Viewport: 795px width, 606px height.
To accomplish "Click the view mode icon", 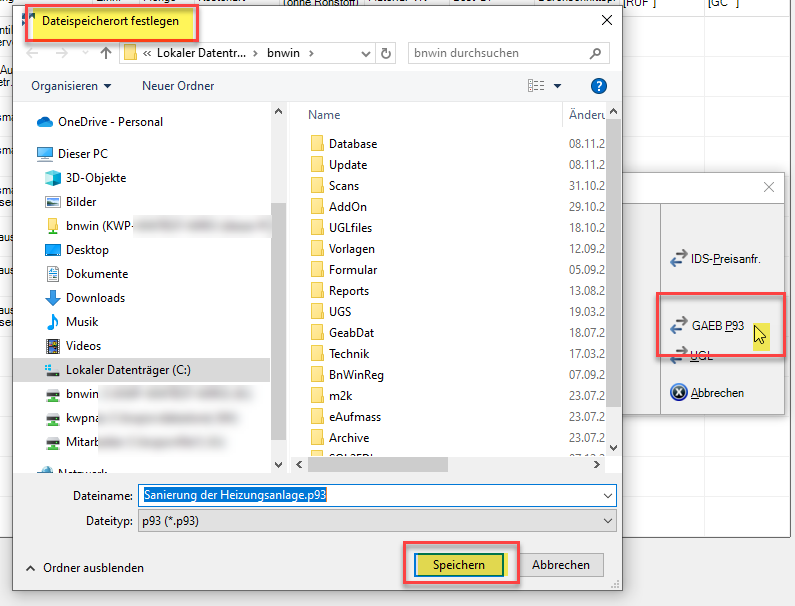I will tap(536, 86).
